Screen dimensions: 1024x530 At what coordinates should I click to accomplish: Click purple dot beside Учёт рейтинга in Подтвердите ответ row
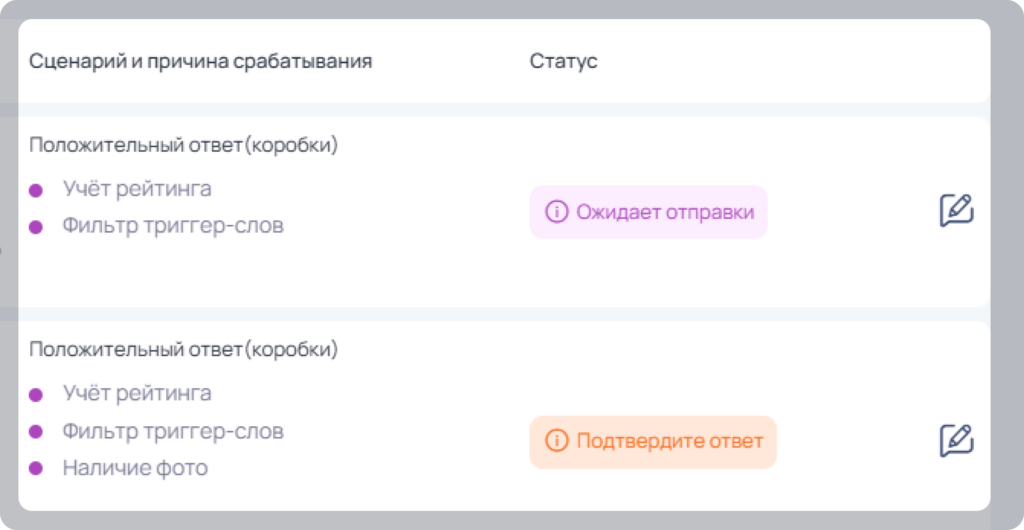(36, 395)
